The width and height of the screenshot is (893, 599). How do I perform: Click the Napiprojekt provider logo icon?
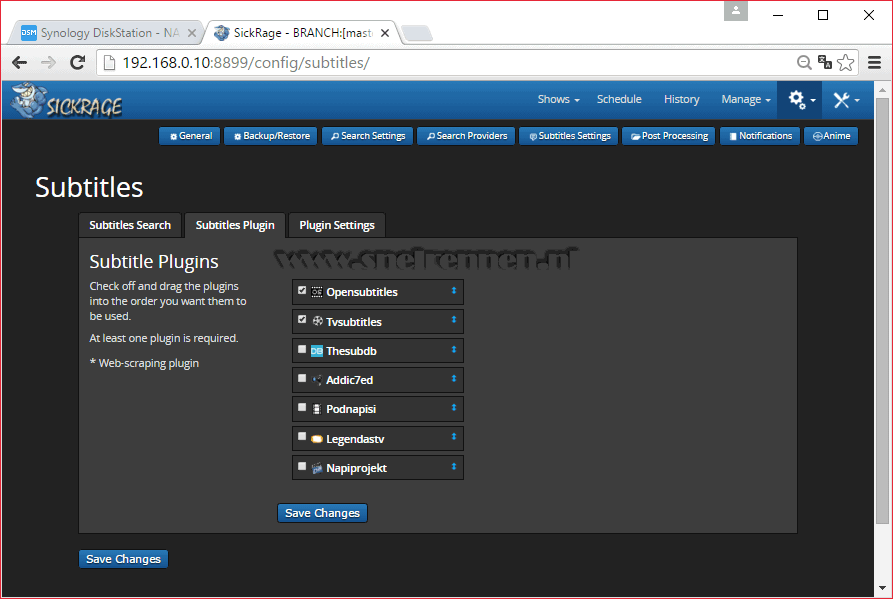click(317, 468)
